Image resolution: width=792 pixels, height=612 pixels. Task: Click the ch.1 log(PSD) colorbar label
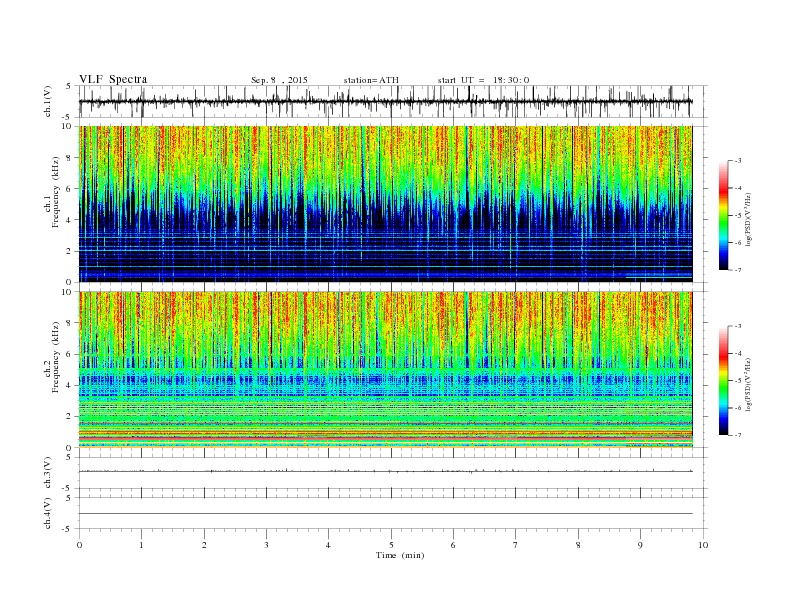[x=749, y=219]
